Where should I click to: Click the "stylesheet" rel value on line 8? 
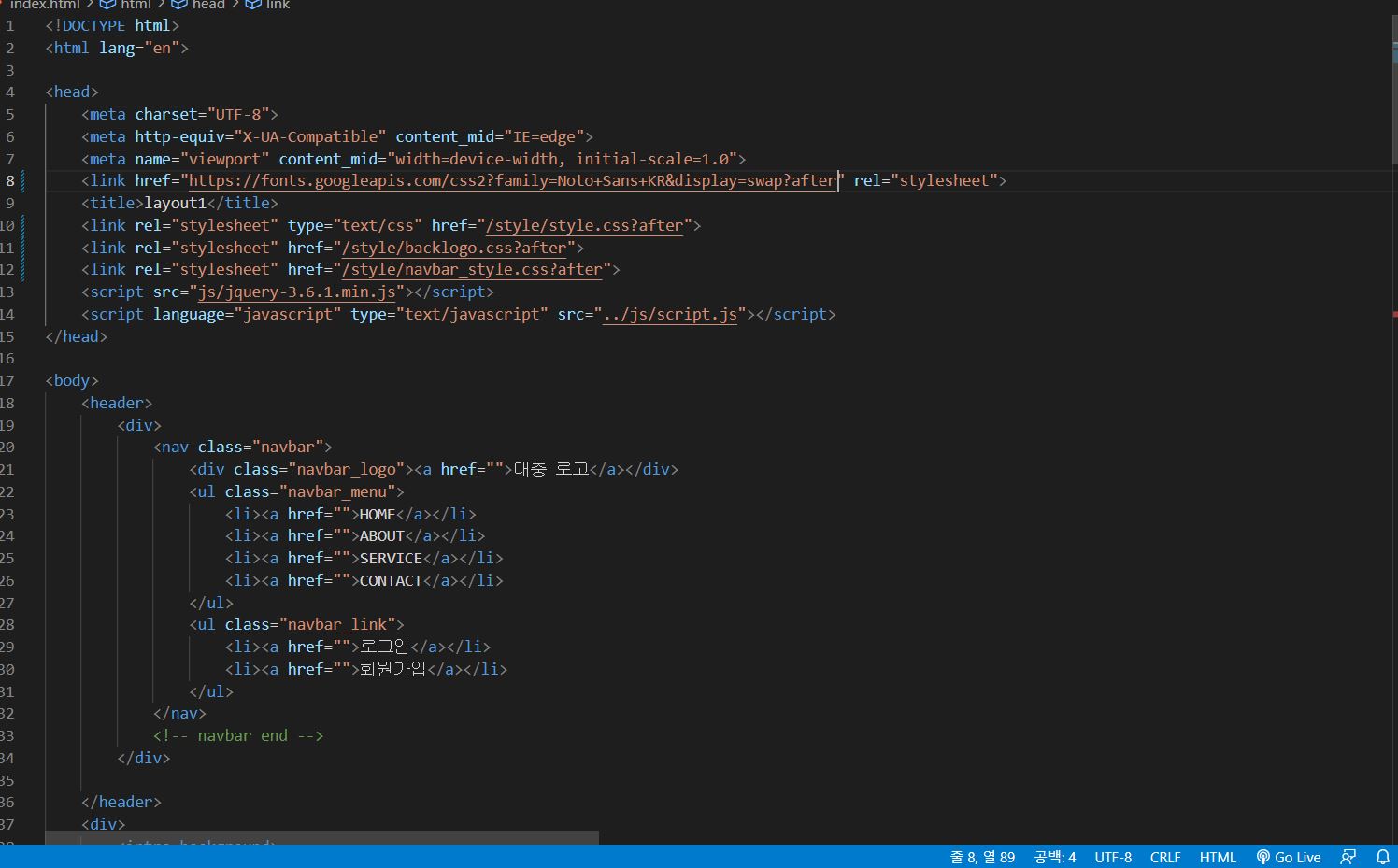[x=944, y=180]
